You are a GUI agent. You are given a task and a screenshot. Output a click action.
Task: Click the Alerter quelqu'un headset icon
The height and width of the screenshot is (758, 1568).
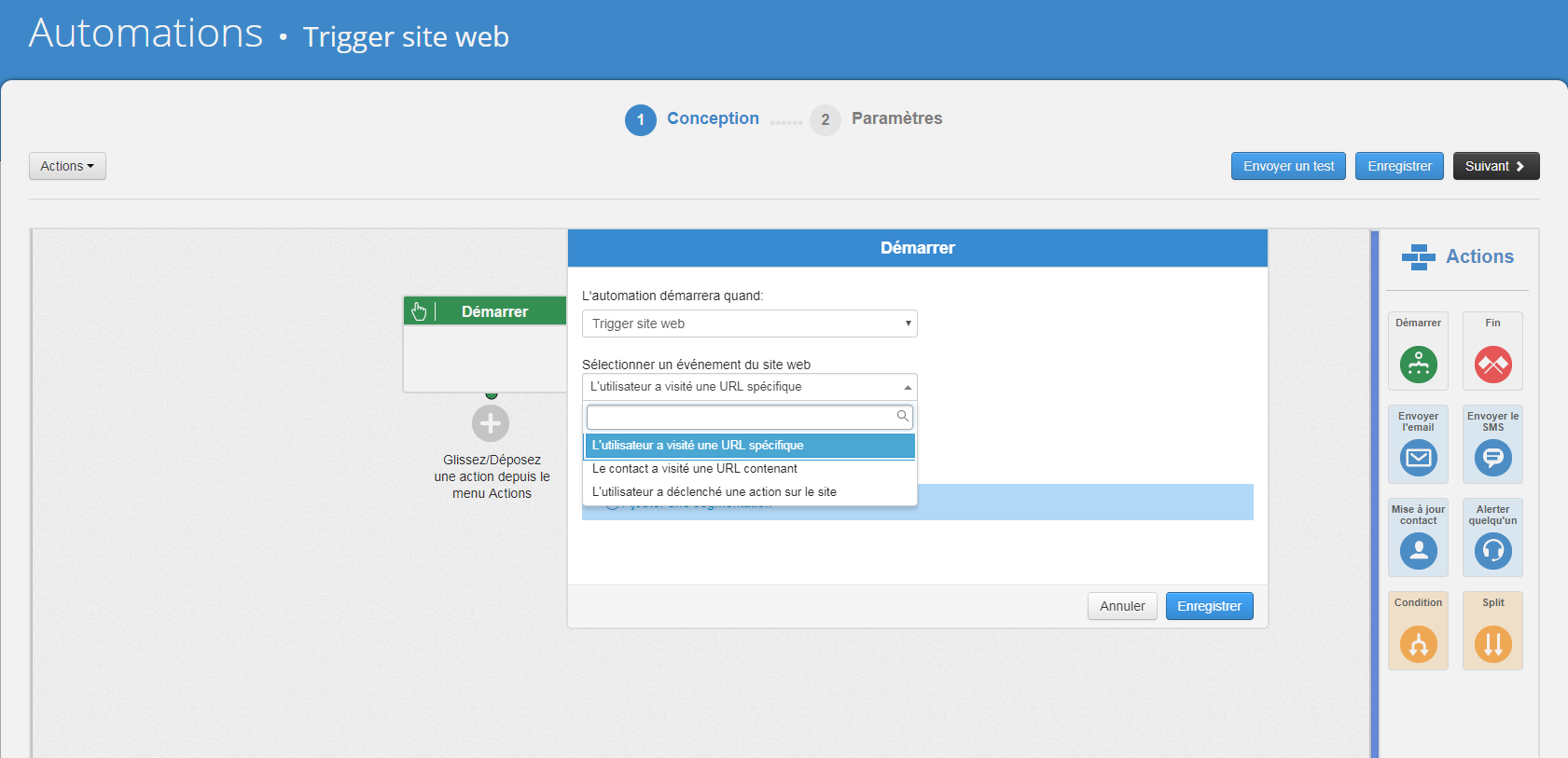click(1492, 551)
